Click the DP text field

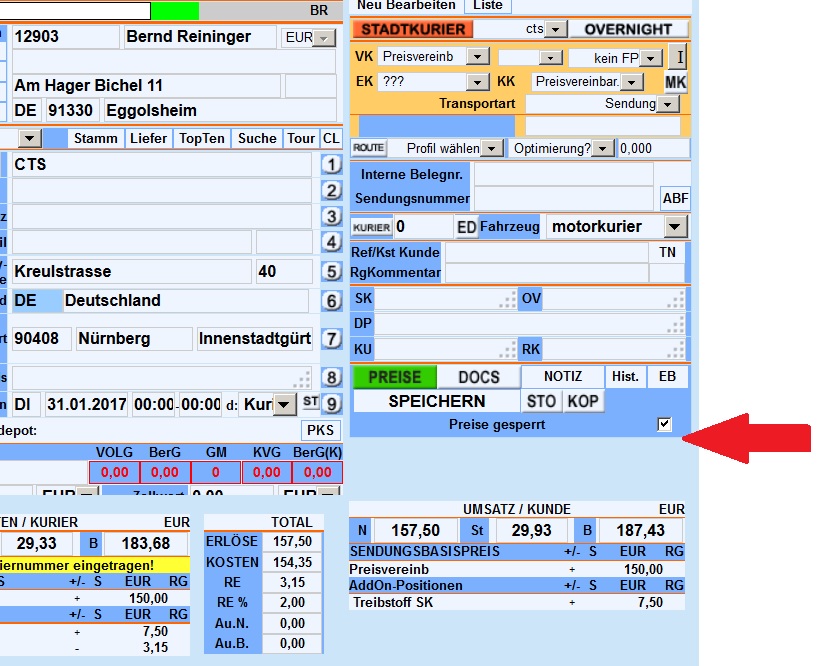[x=529, y=324]
